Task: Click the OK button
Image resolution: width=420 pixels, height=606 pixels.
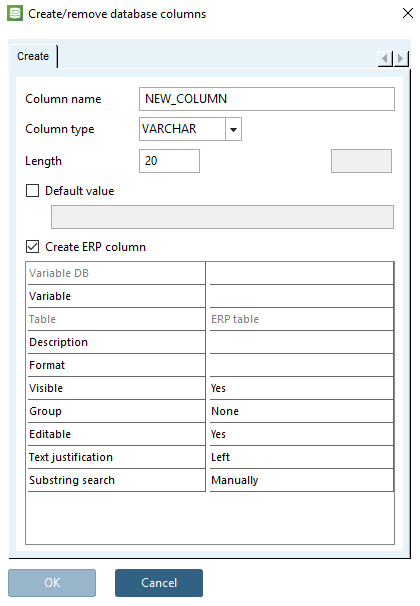Action: 52,582
